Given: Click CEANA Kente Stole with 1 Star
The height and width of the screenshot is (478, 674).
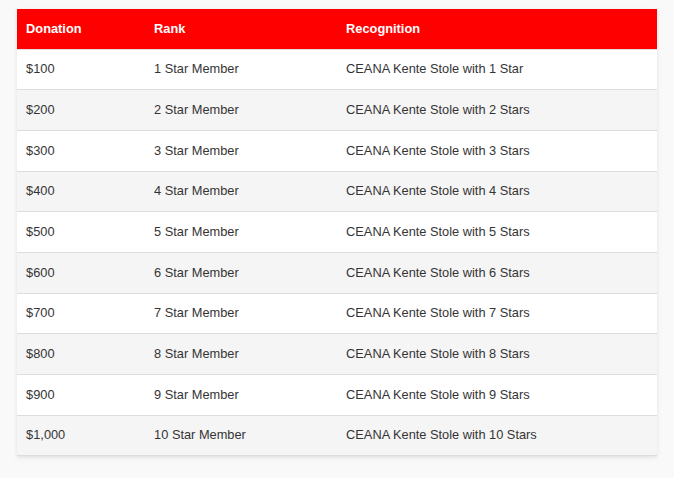Looking at the screenshot, I should click(x=434, y=69).
